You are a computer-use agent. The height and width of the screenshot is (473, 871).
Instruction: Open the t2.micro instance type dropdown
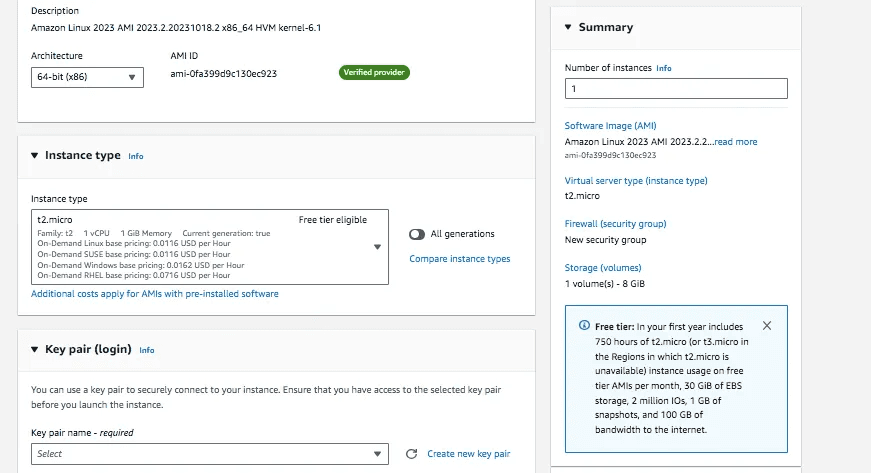[x=210, y=247]
